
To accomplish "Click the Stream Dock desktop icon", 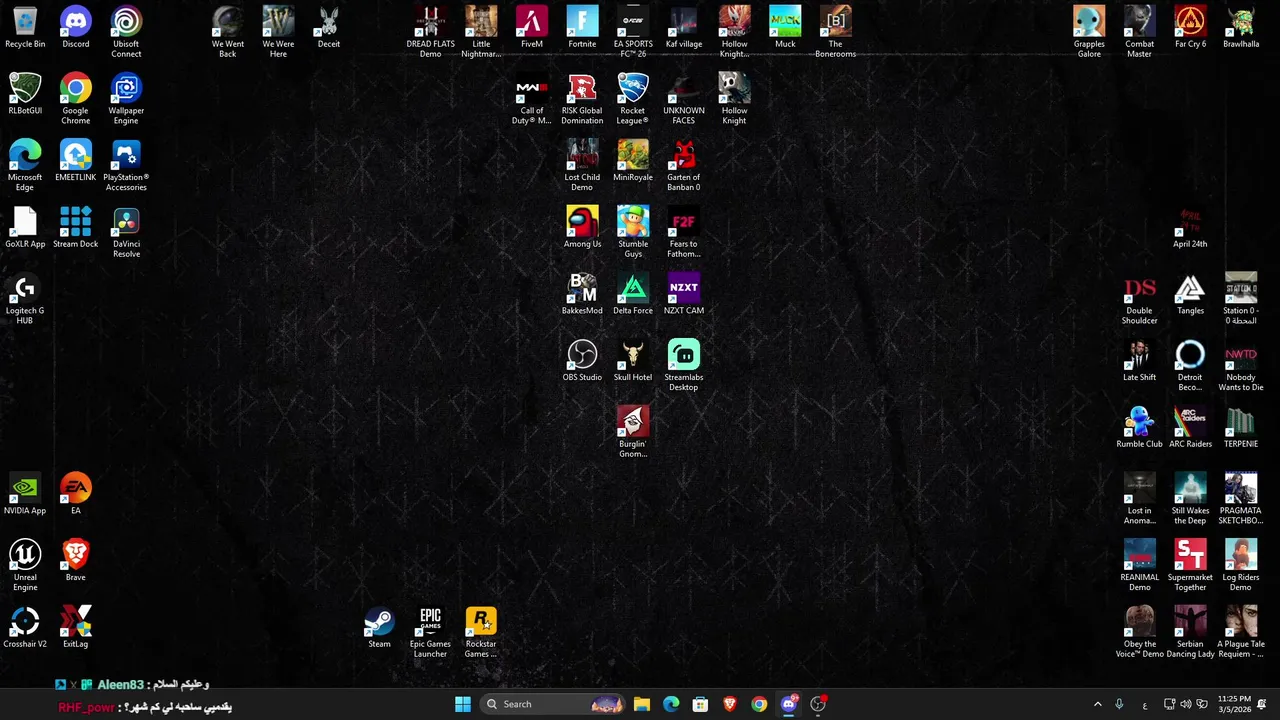I will click(x=76, y=228).
